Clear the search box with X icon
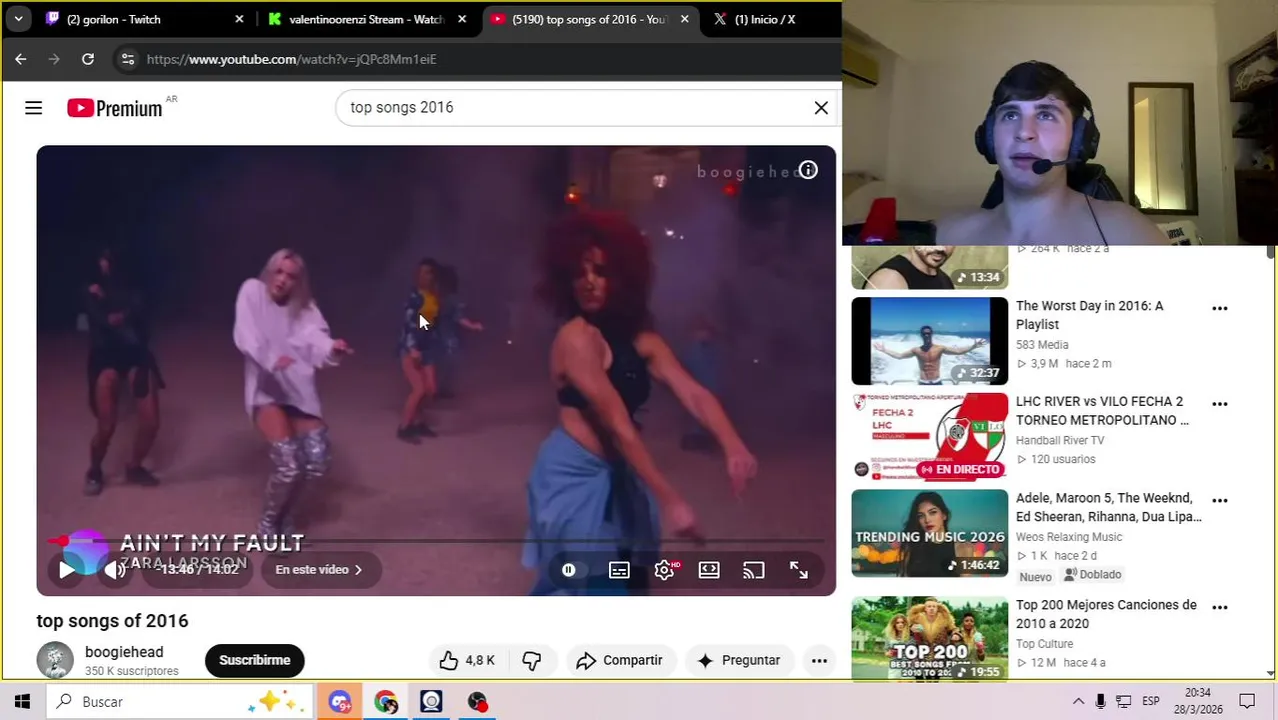The image size is (1278, 720). 821,108
